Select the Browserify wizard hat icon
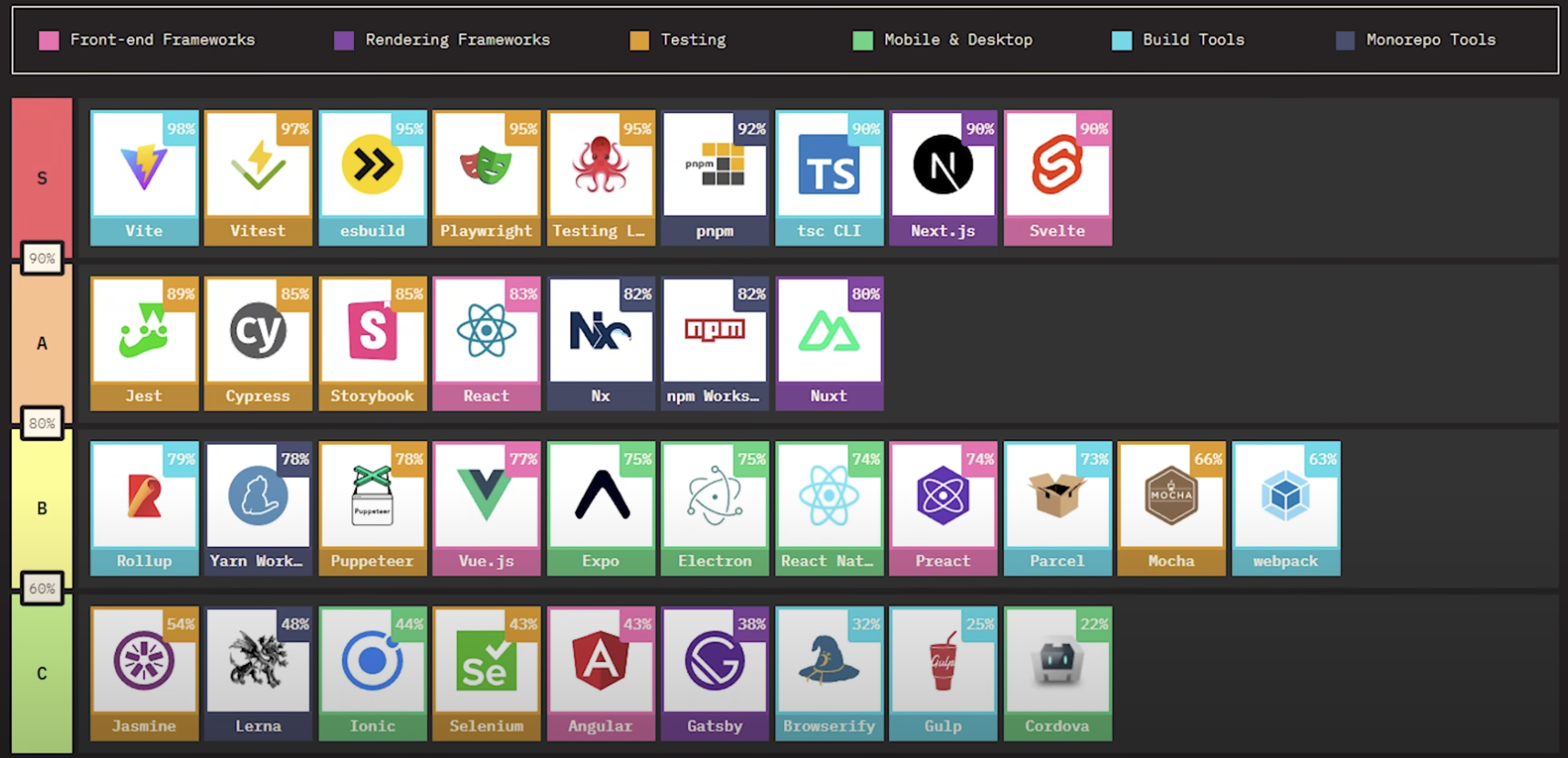 tap(829, 659)
